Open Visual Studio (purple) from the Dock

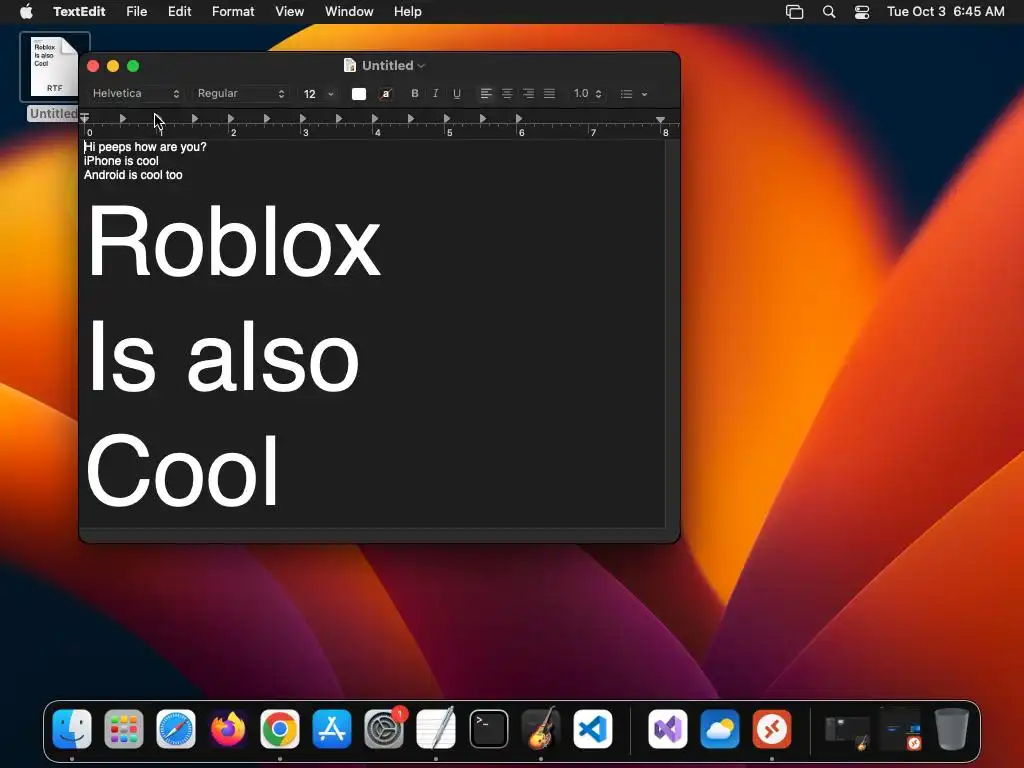click(667, 729)
